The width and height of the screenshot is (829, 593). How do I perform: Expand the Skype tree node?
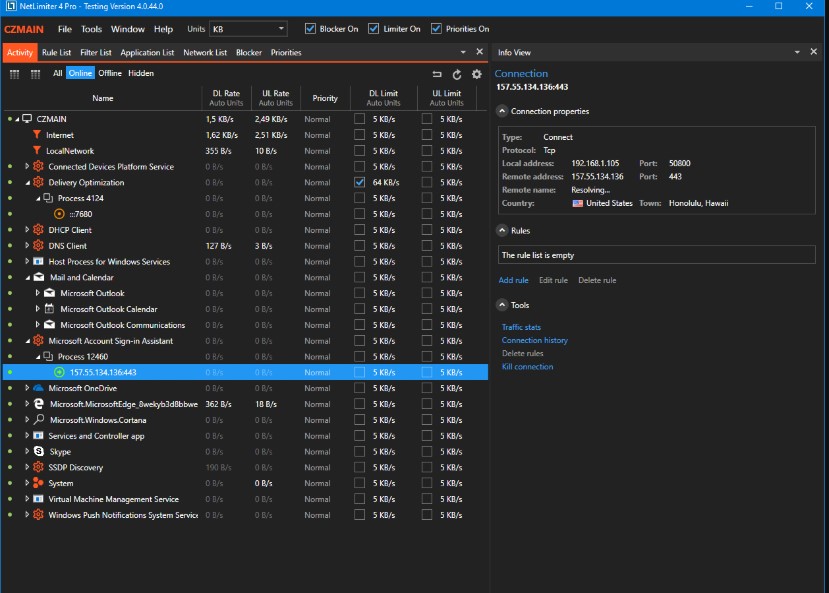coord(27,452)
